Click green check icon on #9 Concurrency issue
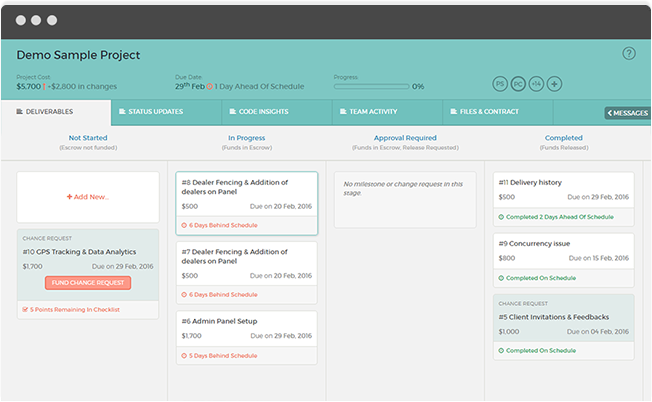 point(501,278)
